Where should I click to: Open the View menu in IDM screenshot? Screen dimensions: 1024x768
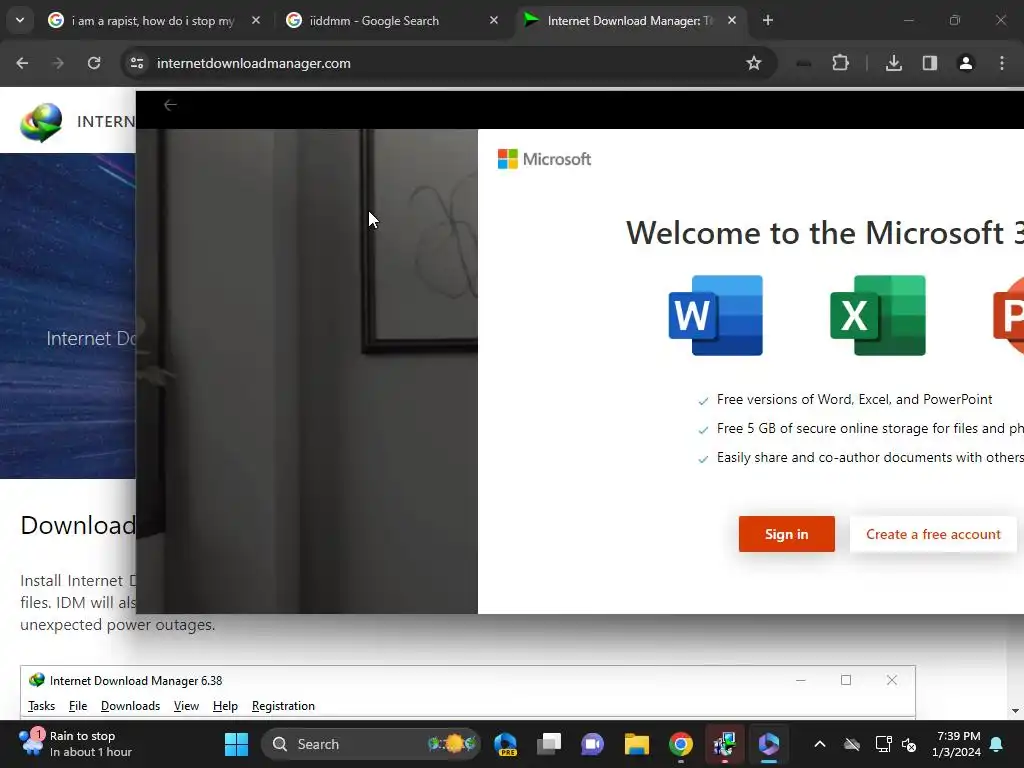186,706
